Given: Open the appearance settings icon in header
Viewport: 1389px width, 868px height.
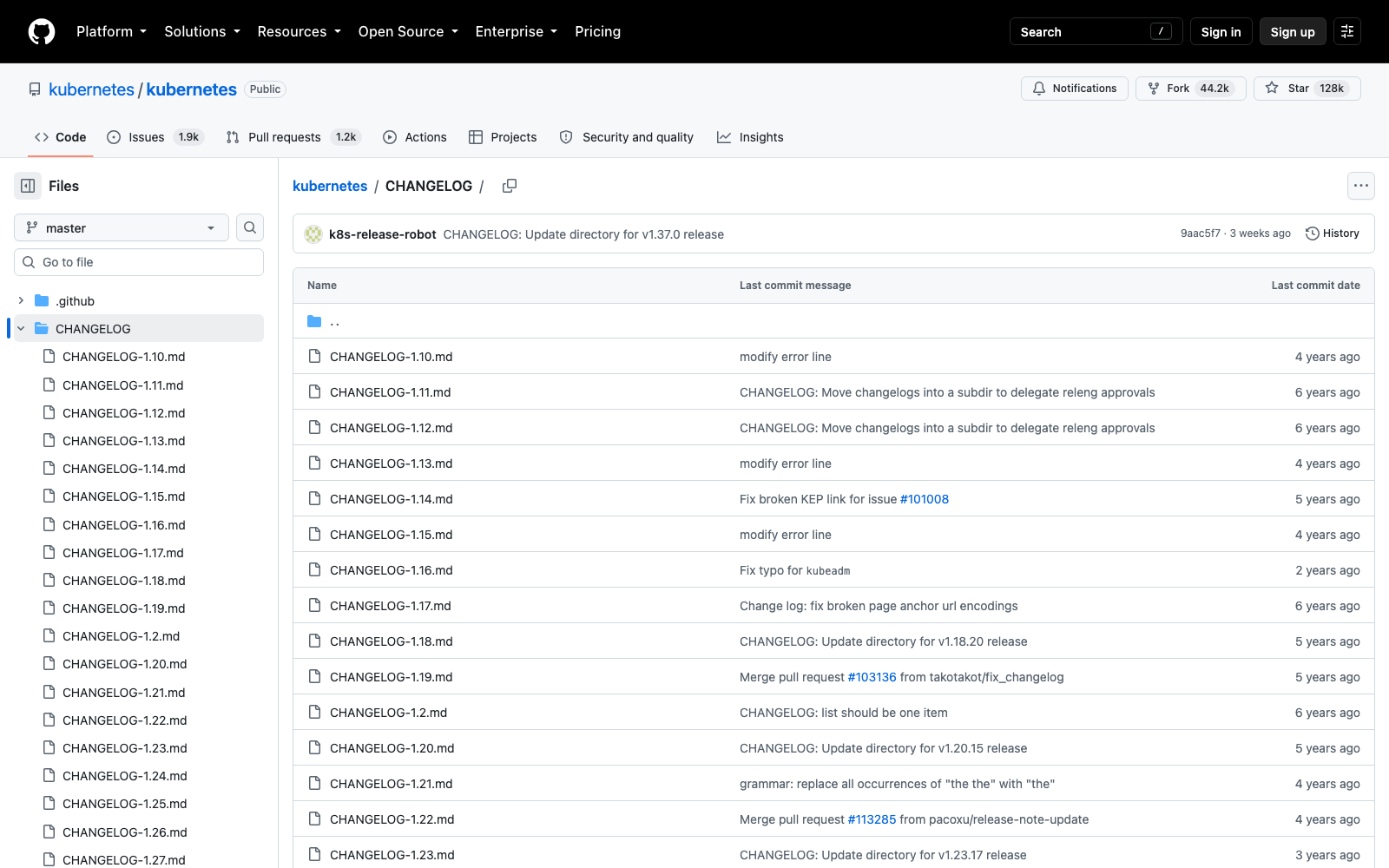Looking at the screenshot, I should (1347, 31).
